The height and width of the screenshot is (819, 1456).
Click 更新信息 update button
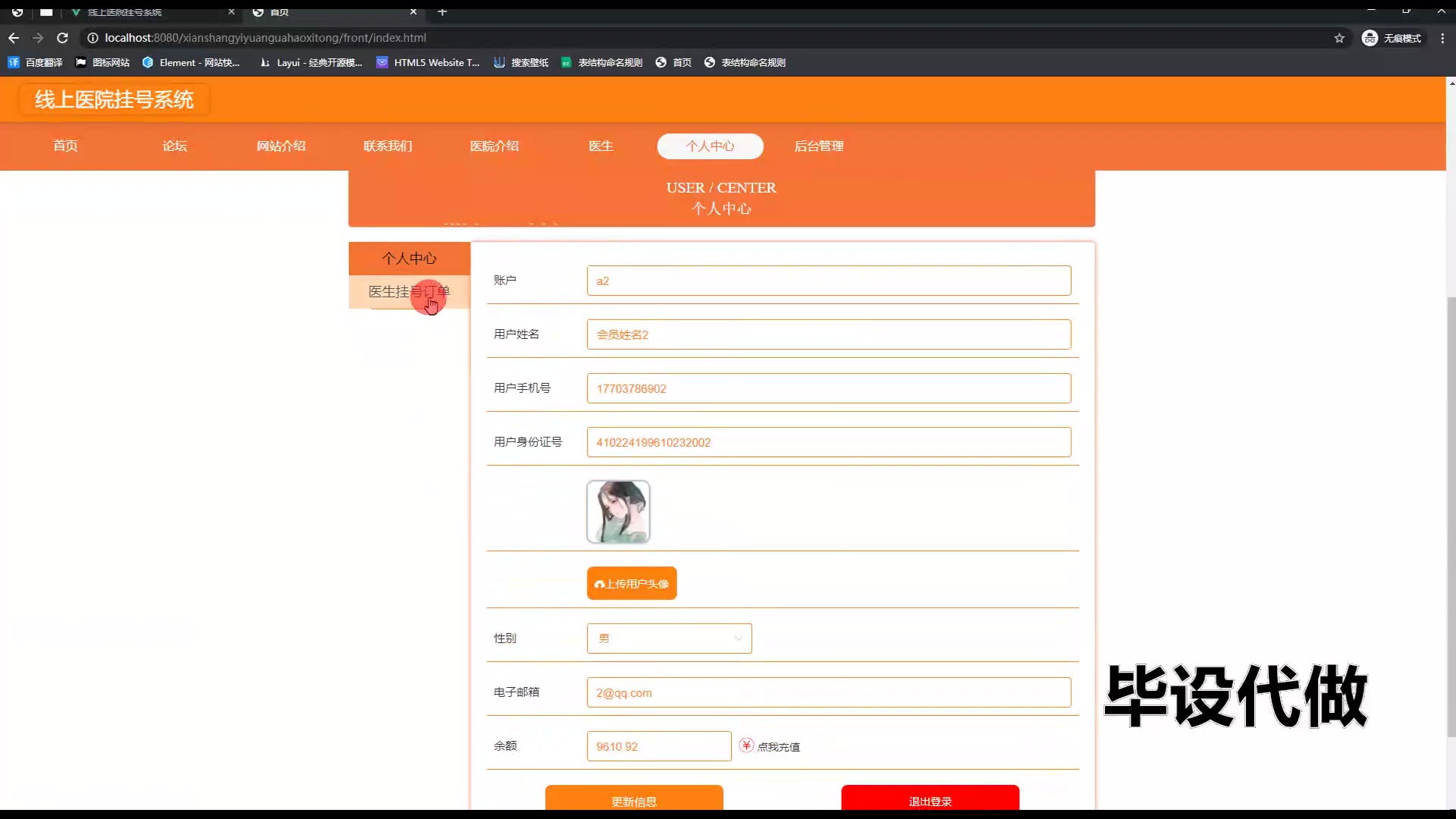(x=634, y=799)
